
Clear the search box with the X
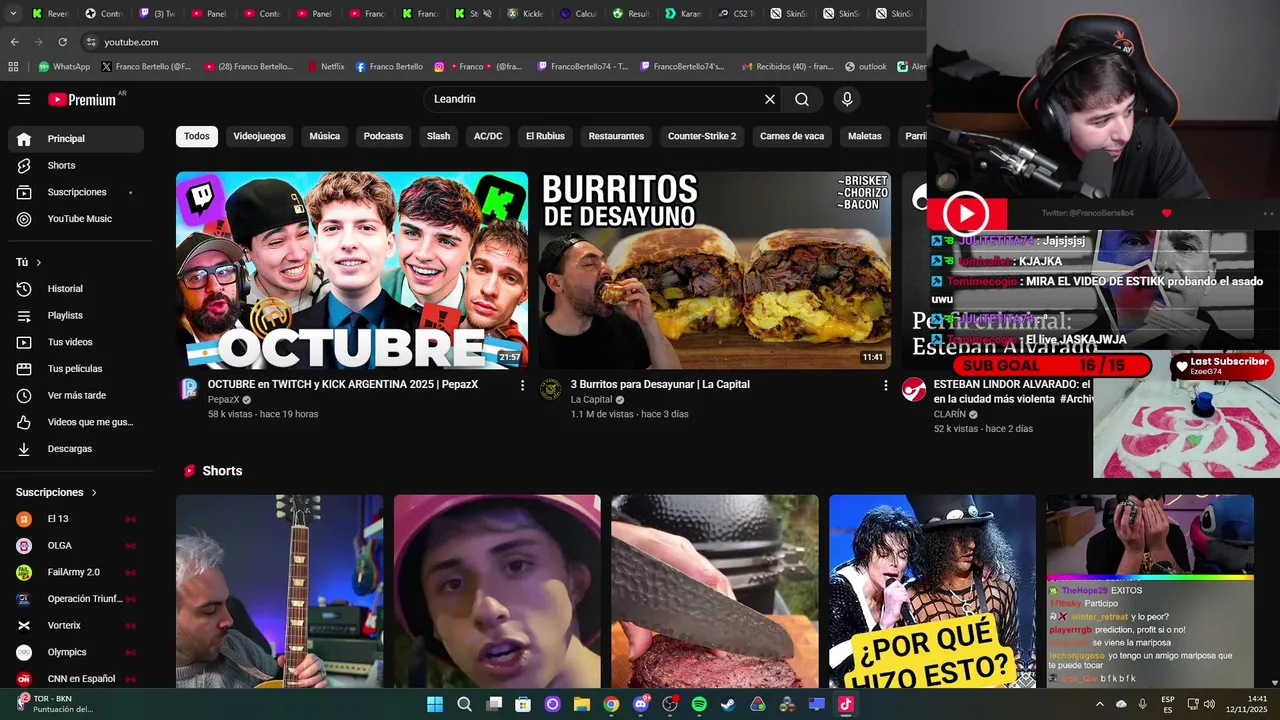tap(770, 99)
